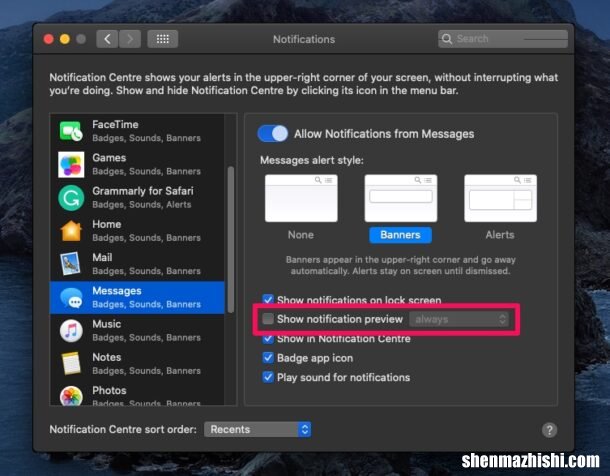610x476 pixels.
Task: Uncheck the Badge app icon checkbox
Action: [268, 358]
